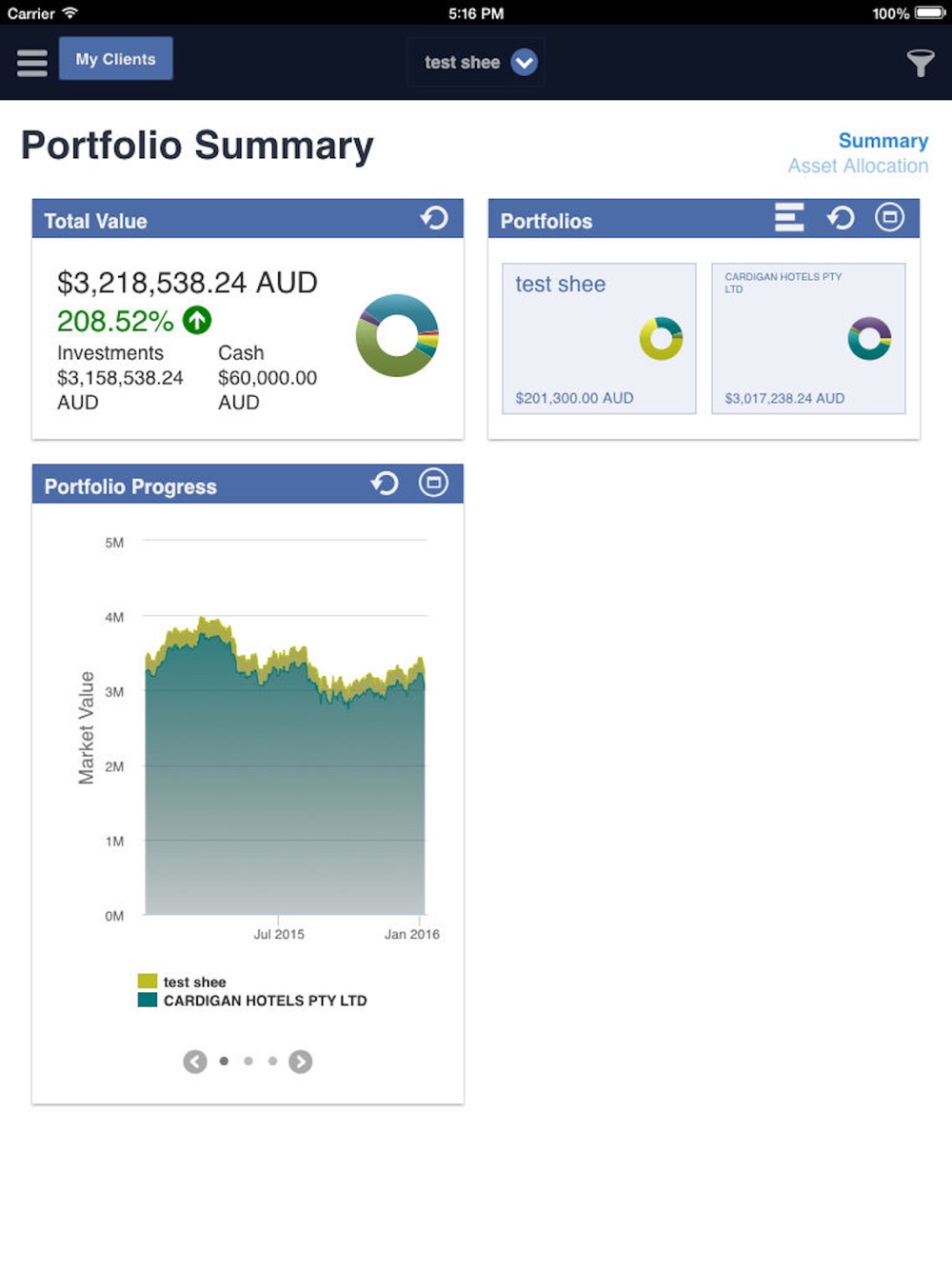
Task: Refresh the Portfolios panel
Action: [x=840, y=218]
